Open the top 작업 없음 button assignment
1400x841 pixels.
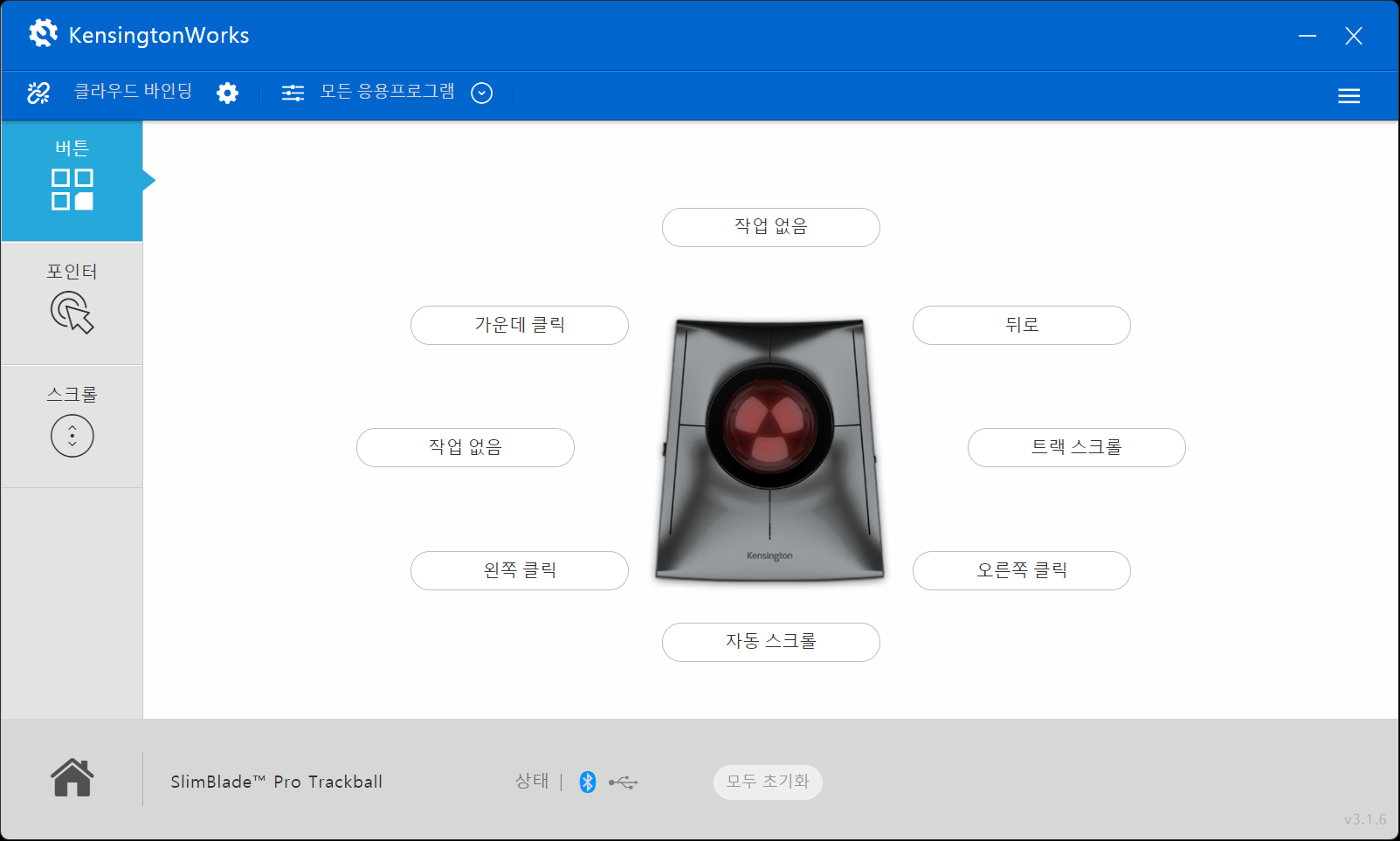(771, 227)
